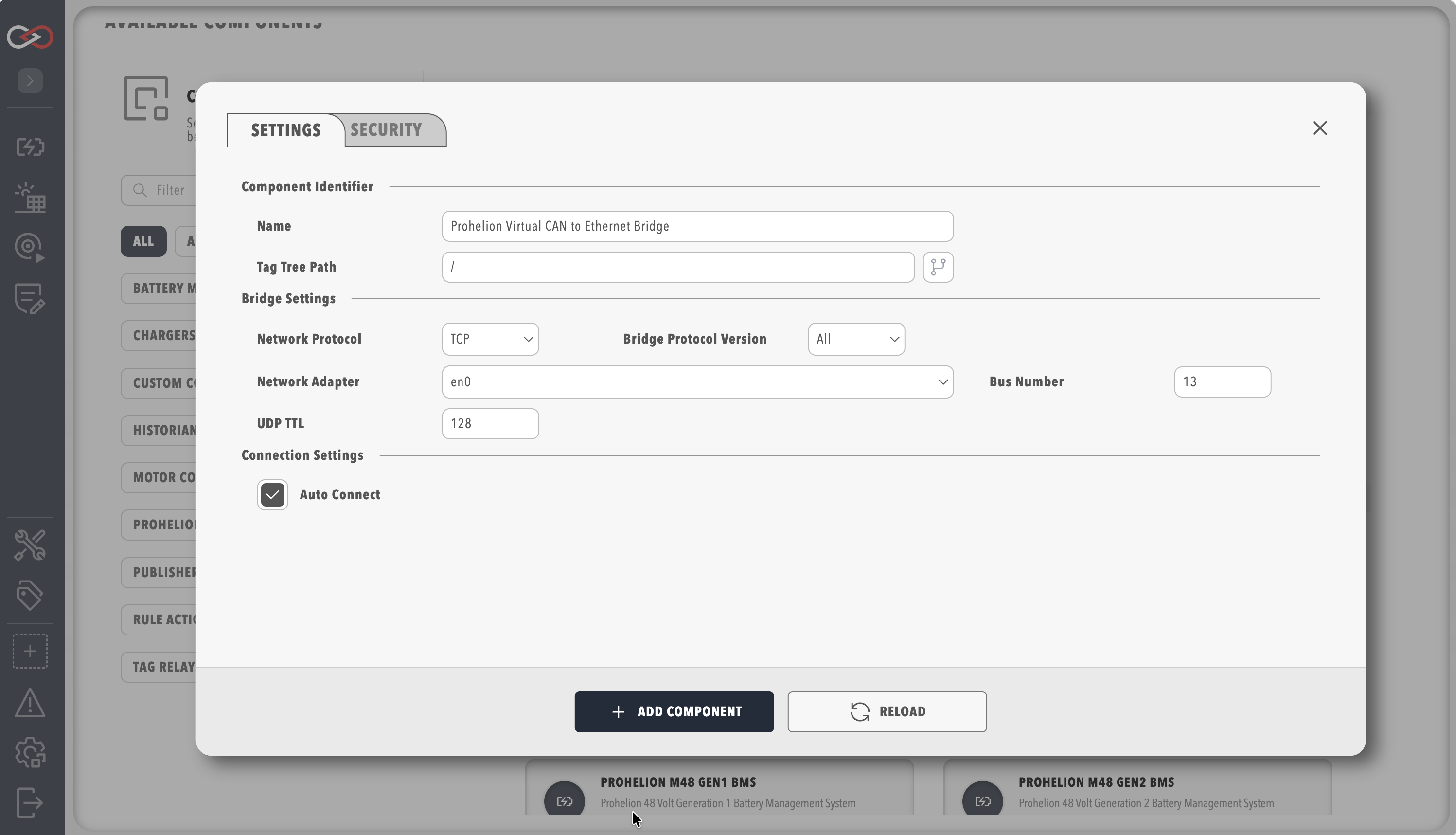Open the settings gear sidebar icon
The width and height of the screenshot is (1456, 835).
pyautogui.click(x=30, y=752)
